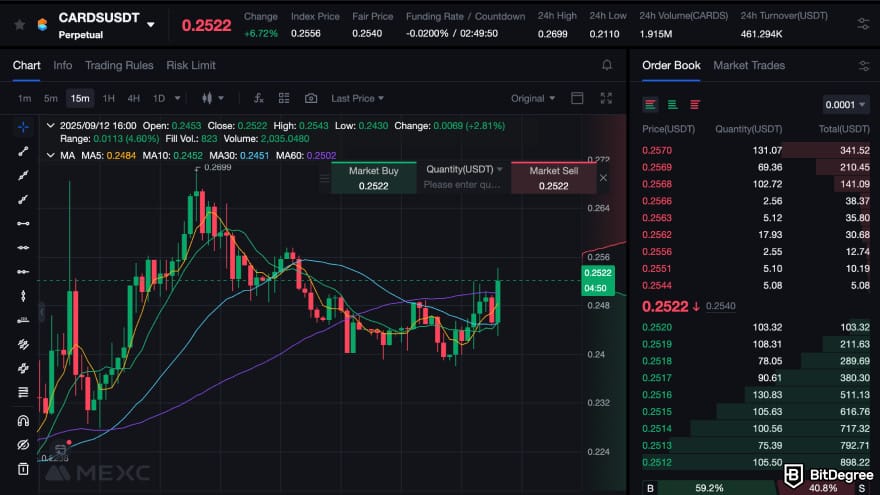The width and height of the screenshot is (880, 495).
Task: Grab the quick order panel drag handle
Action: click(x=324, y=178)
